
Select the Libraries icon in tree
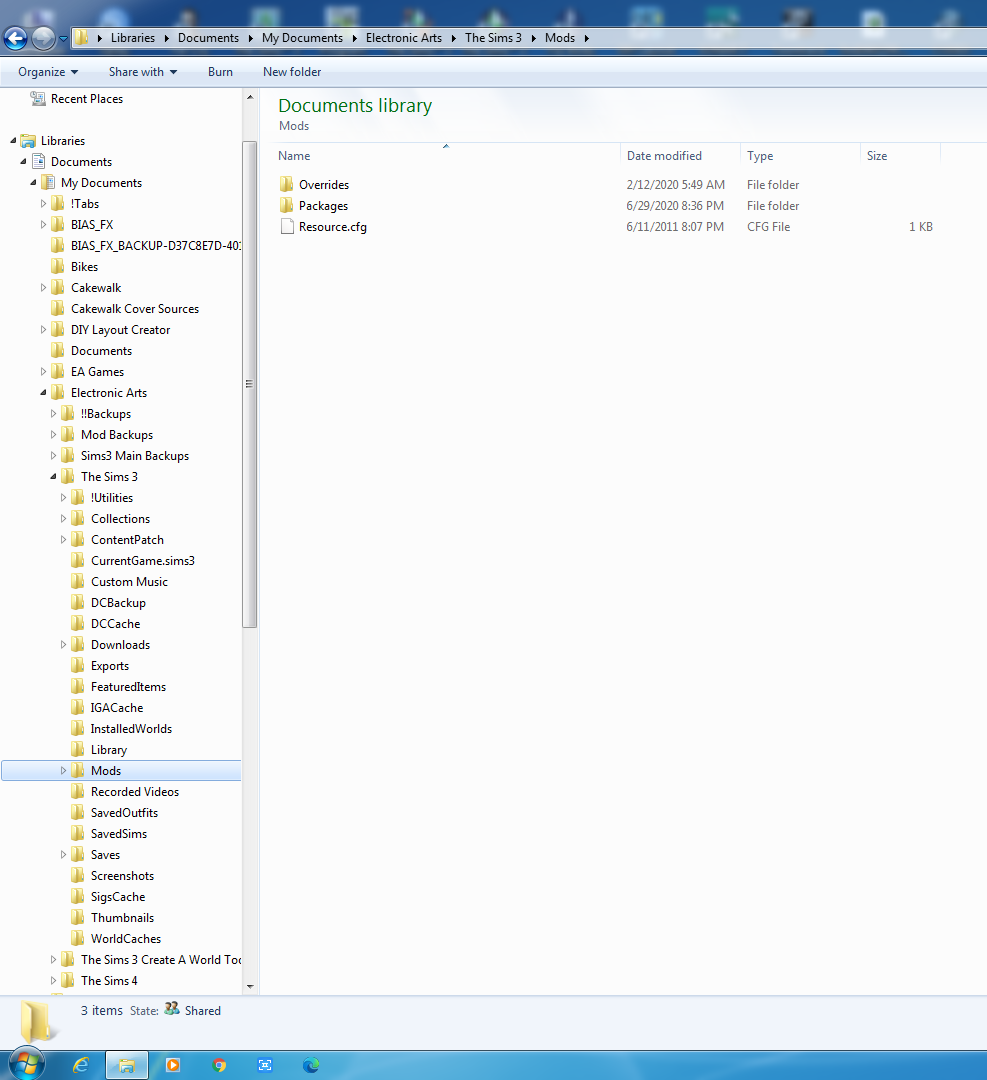pyautogui.click(x=28, y=141)
